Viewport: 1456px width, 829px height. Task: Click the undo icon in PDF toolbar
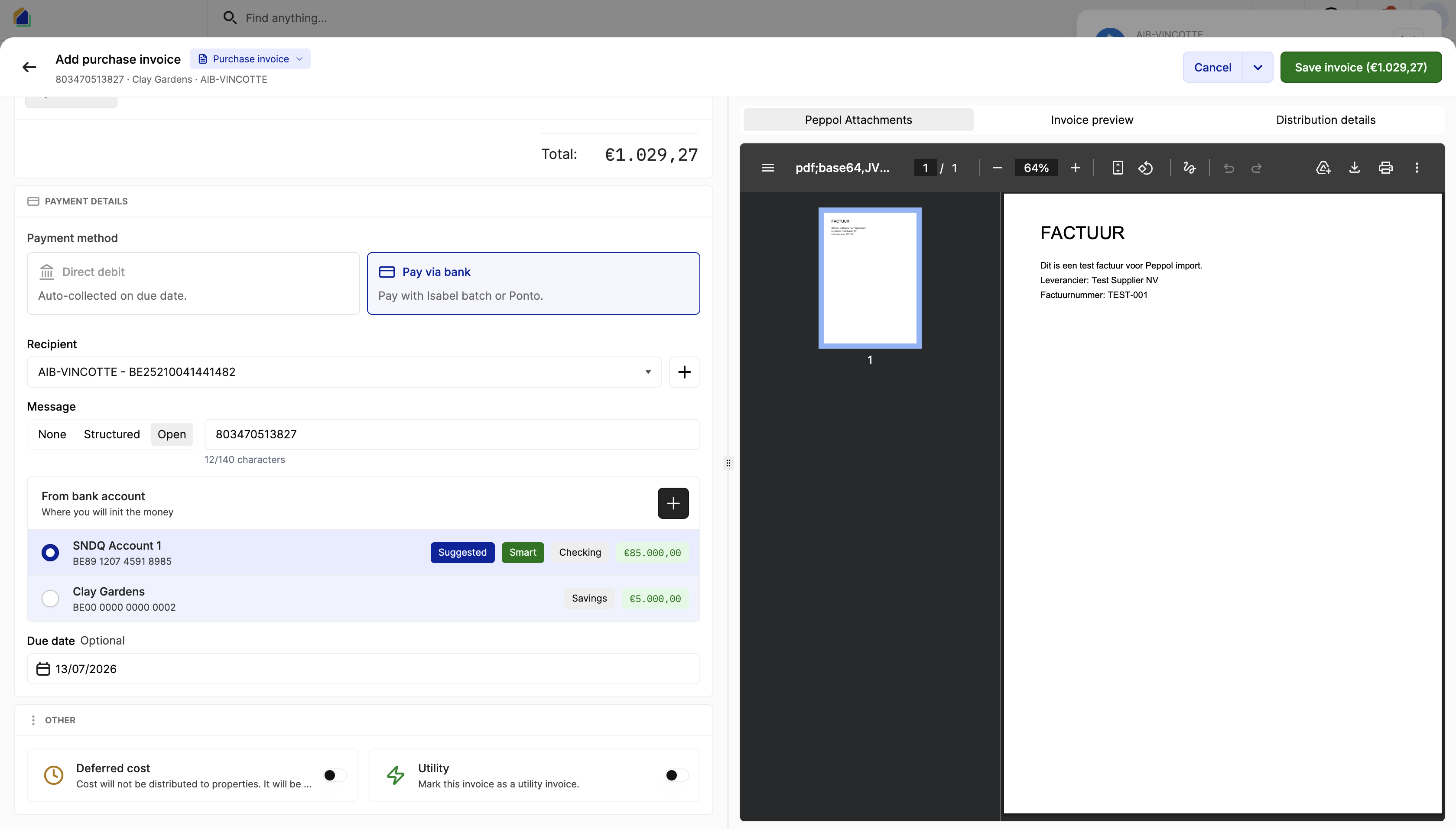[x=1228, y=168]
